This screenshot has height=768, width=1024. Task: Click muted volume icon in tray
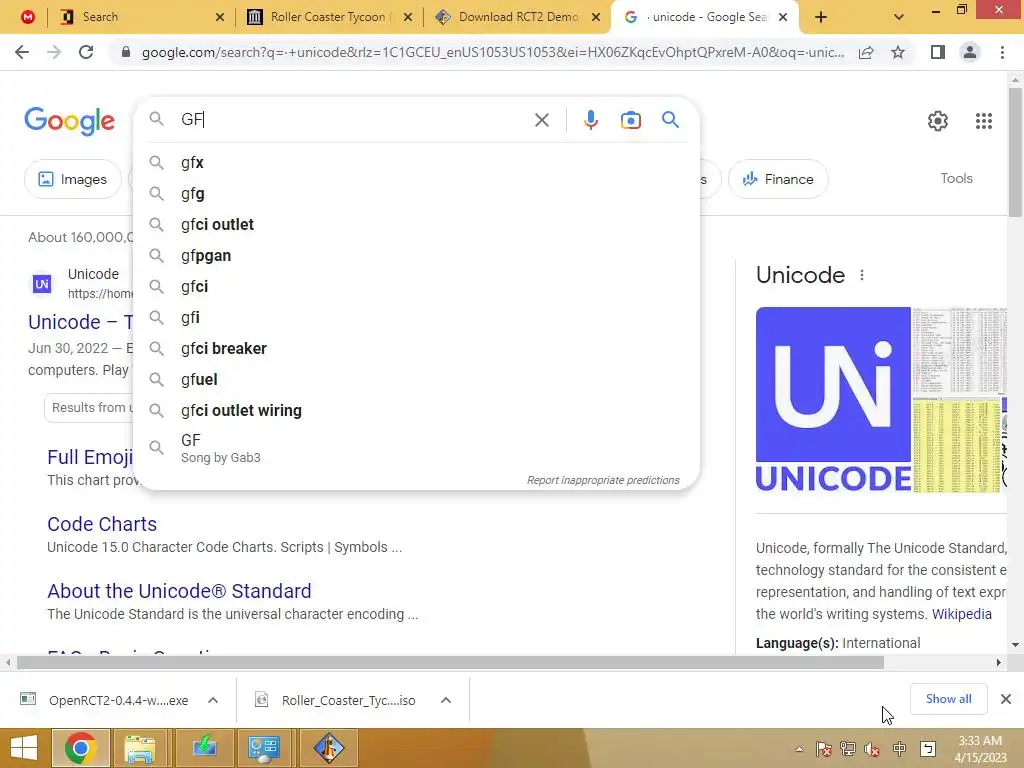pos(871,749)
